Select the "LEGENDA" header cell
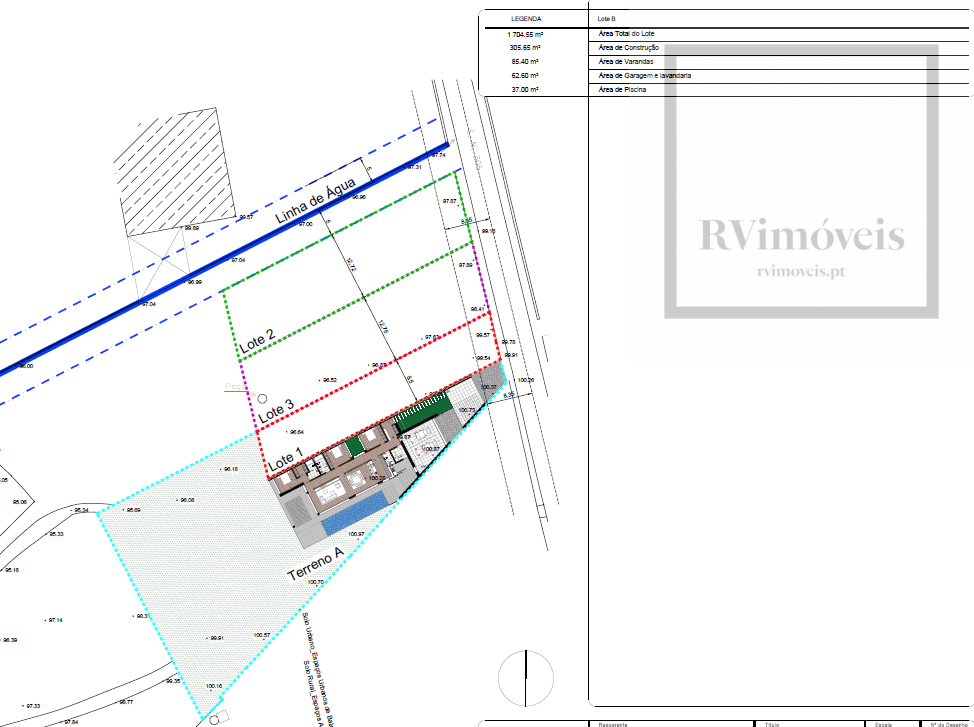Image resolution: width=974 pixels, height=727 pixels. [526, 19]
